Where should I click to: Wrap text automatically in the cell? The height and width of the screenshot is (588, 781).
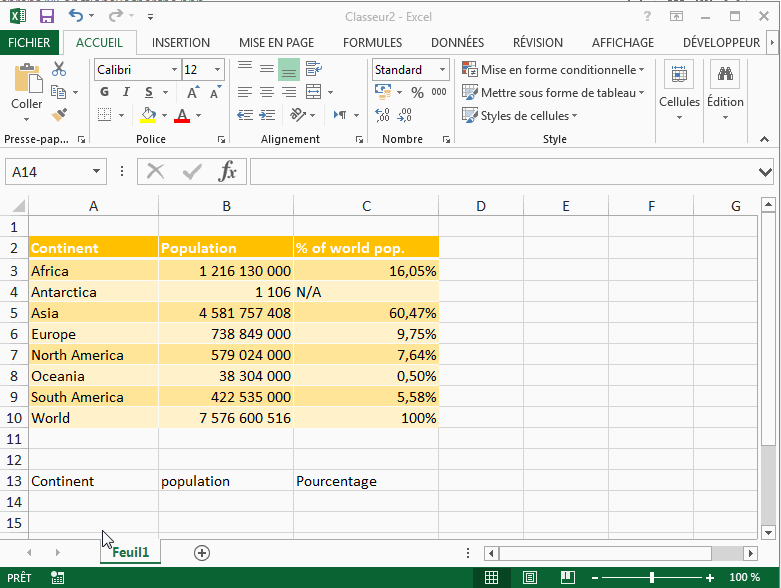[x=313, y=69]
